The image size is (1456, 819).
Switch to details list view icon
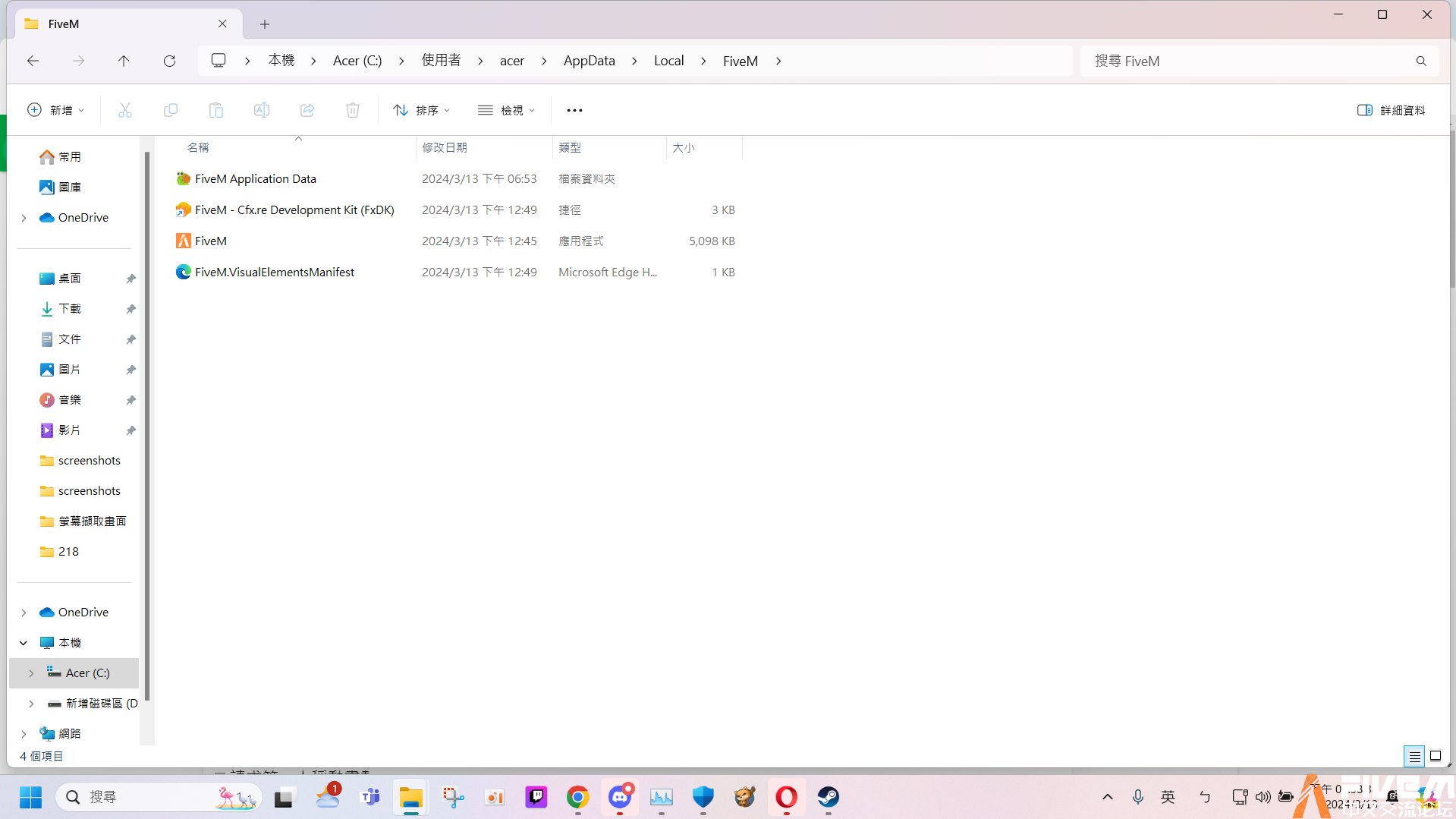pyautogui.click(x=1415, y=757)
